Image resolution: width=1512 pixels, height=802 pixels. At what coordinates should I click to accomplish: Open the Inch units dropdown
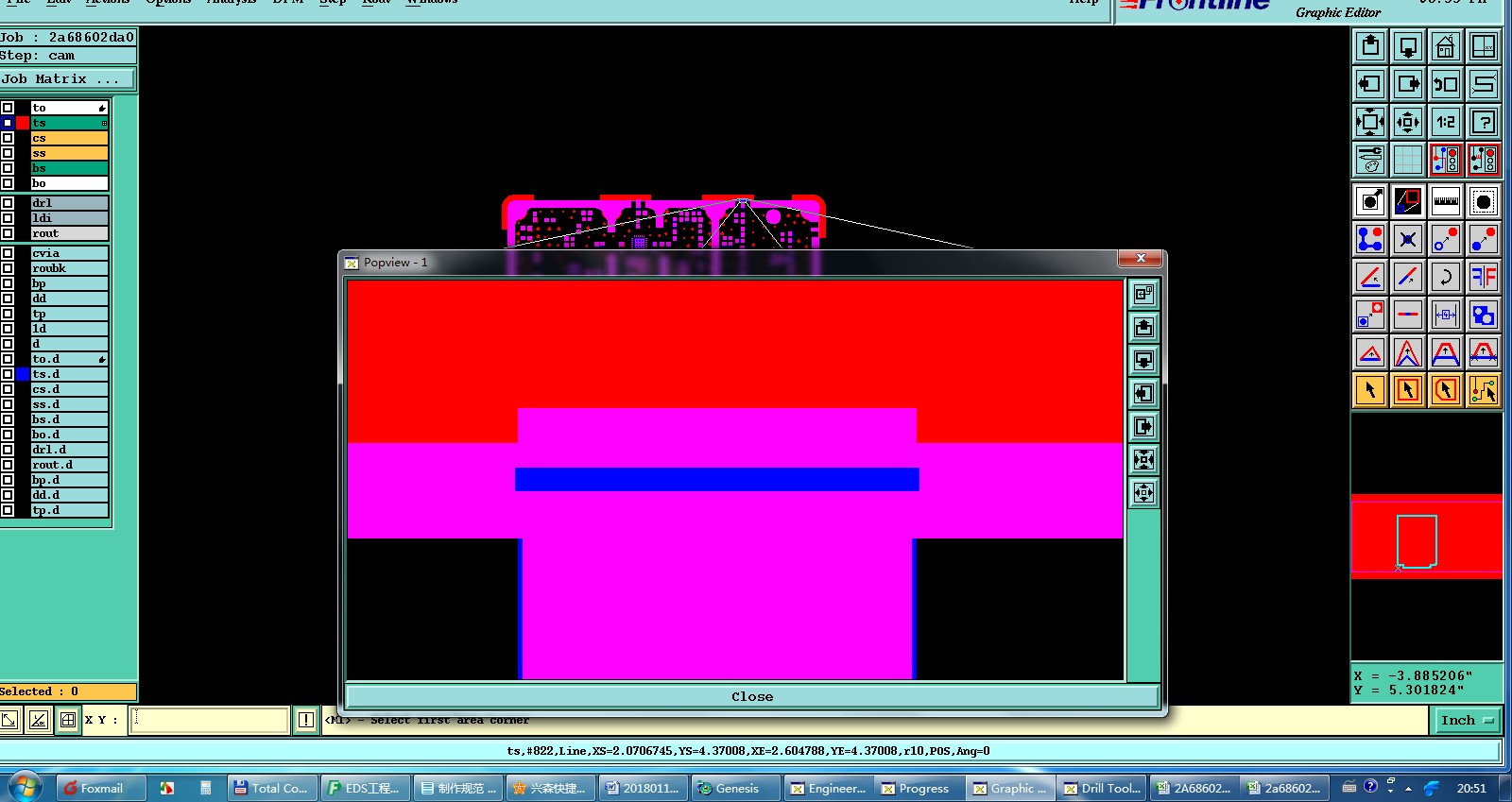1469,720
